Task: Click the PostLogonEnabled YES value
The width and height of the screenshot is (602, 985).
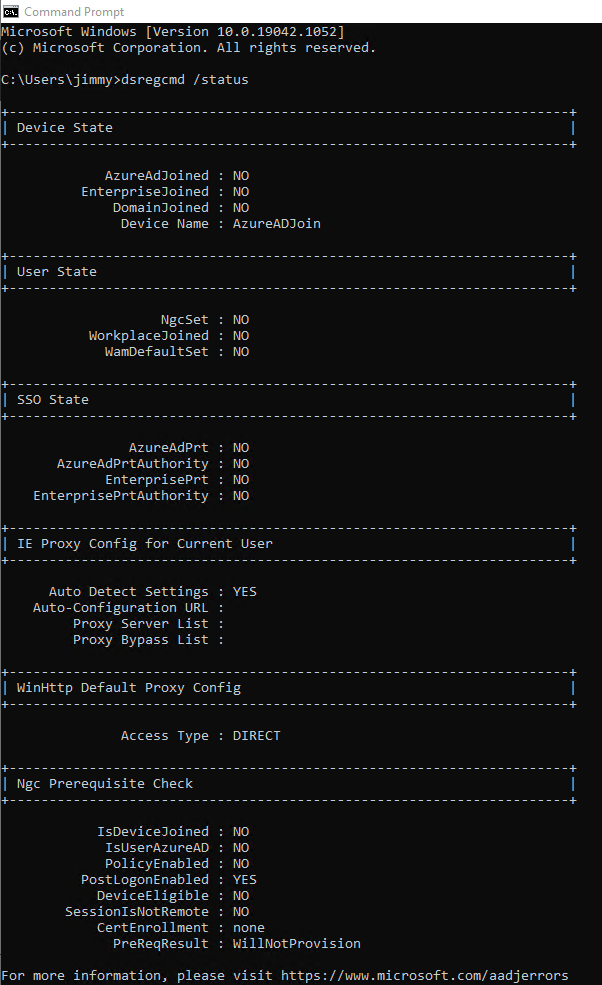Action: click(244, 879)
